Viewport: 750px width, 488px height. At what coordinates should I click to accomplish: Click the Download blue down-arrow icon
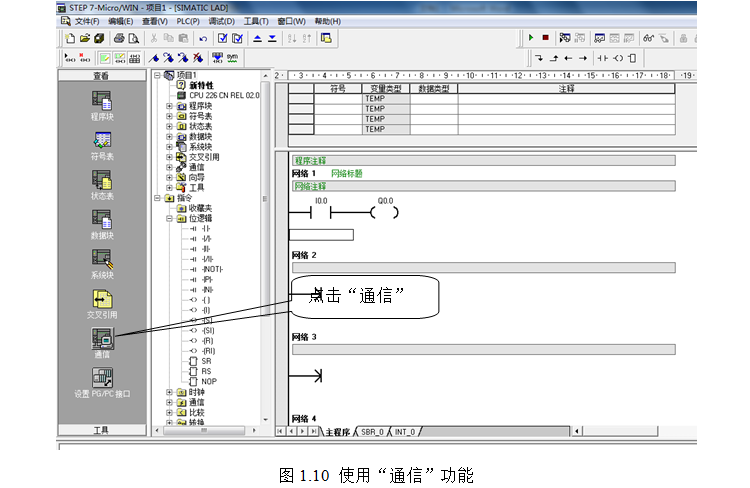tap(272, 38)
